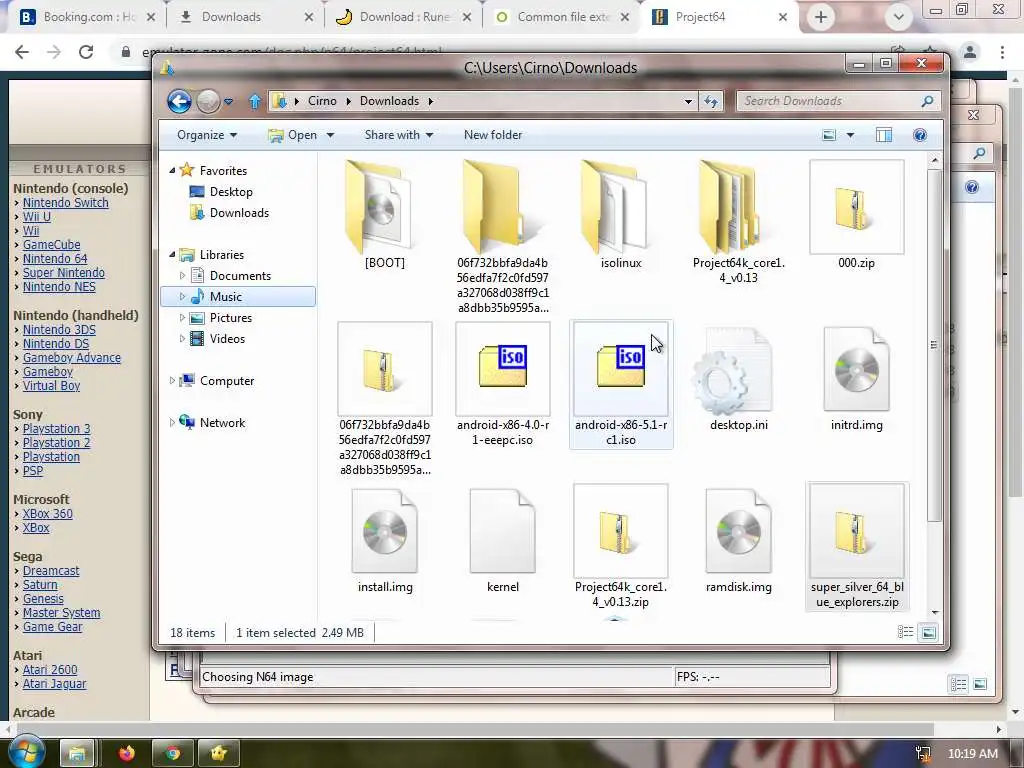Image resolution: width=1024 pixels, height=768 pixels.
Task: Open recent locations dropdown arrow
Action: 228,101
